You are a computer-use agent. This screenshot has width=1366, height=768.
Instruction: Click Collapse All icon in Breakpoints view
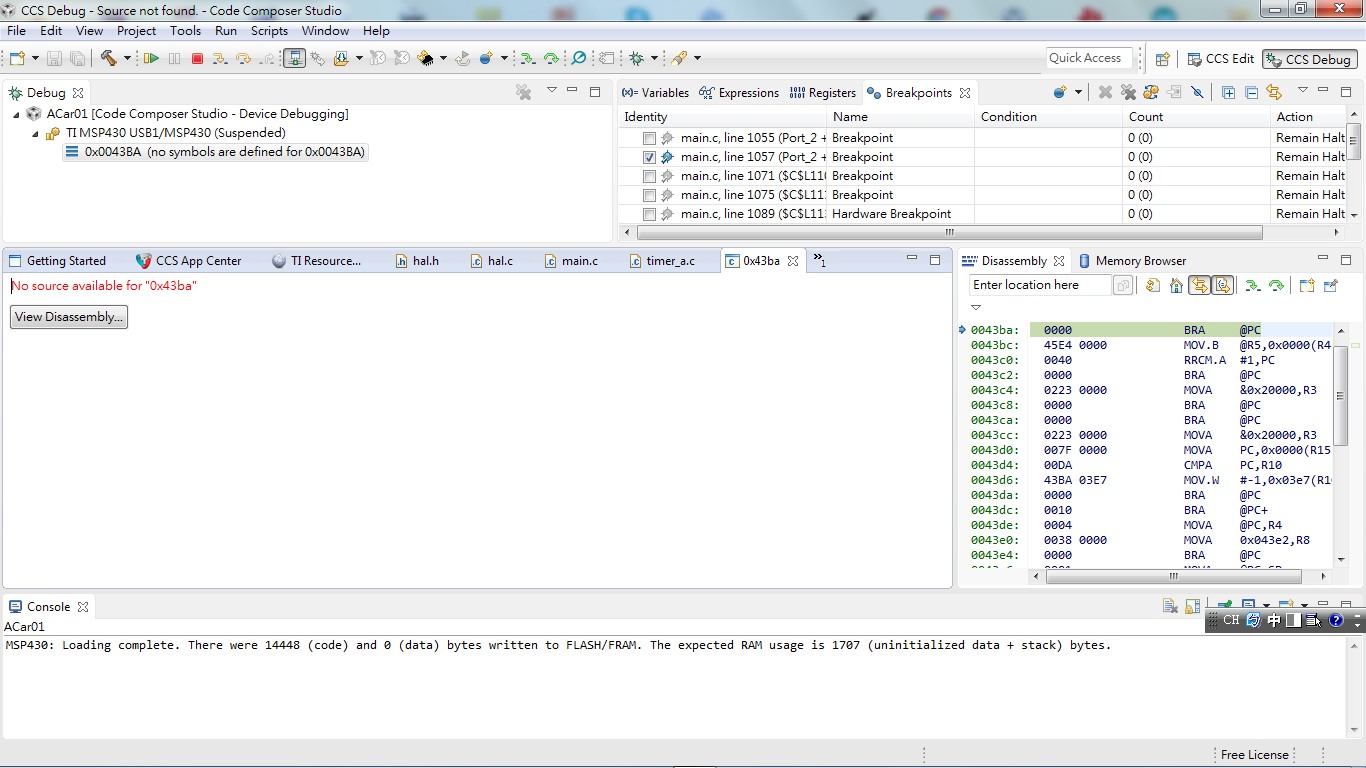[x=1251, y=92]
